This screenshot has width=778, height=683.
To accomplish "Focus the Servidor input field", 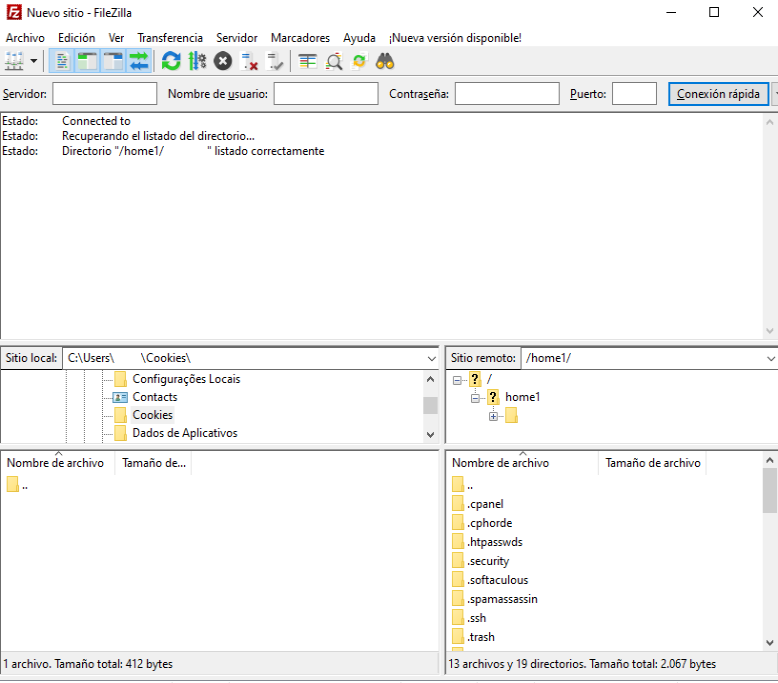I will (x=105, y=94).
